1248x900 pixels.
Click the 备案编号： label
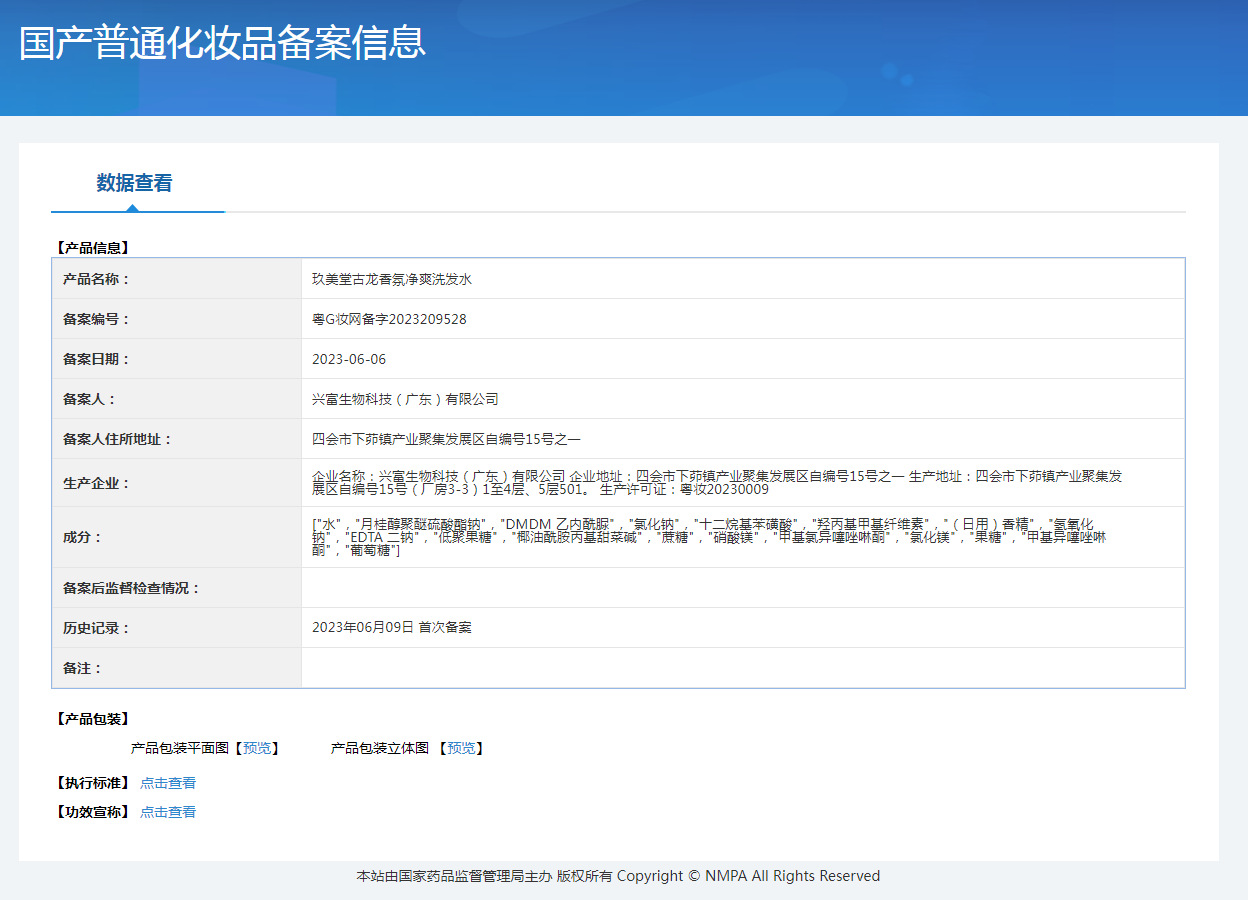tap(97, 319)
